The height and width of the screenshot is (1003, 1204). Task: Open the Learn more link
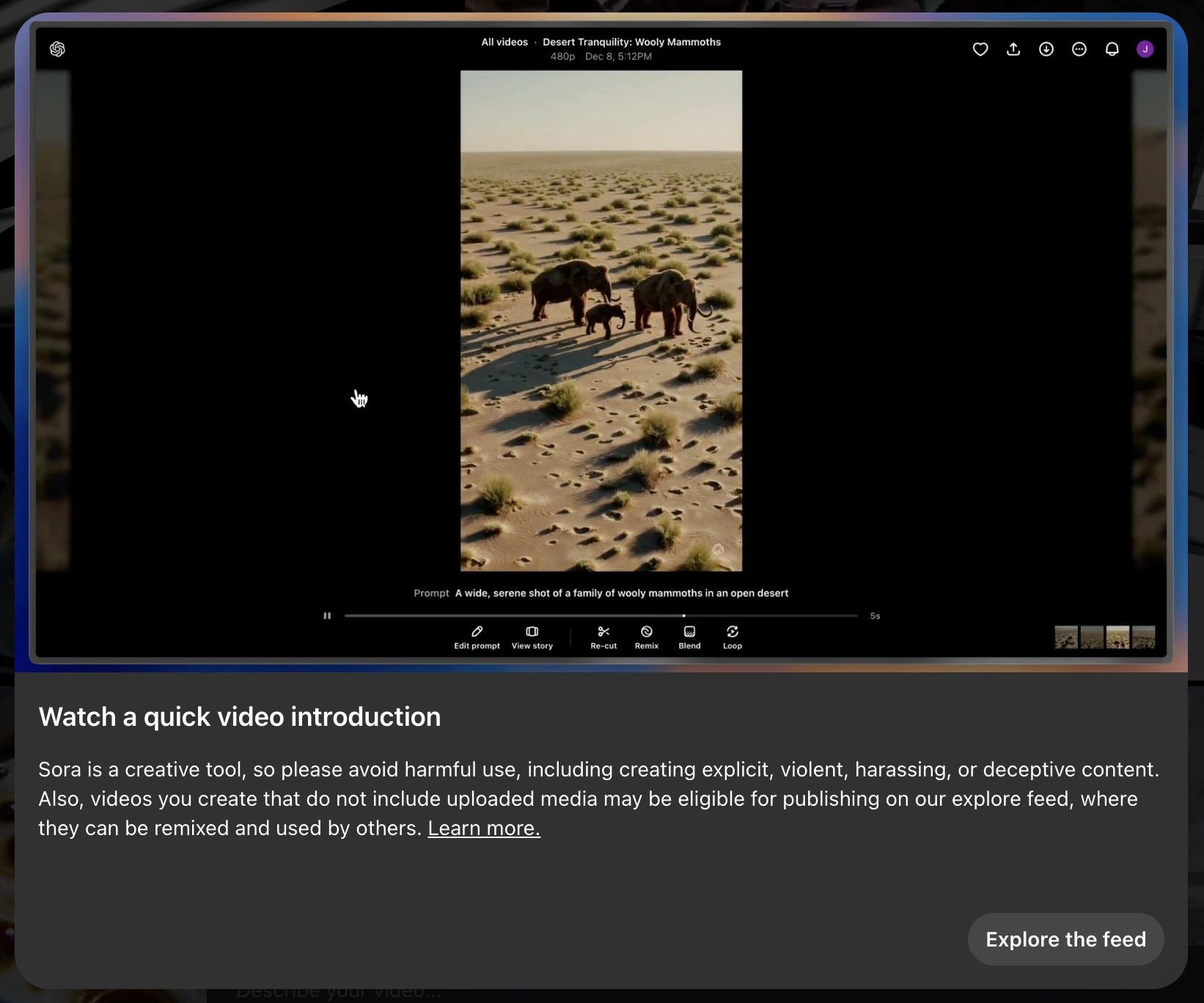coord(484,828)
